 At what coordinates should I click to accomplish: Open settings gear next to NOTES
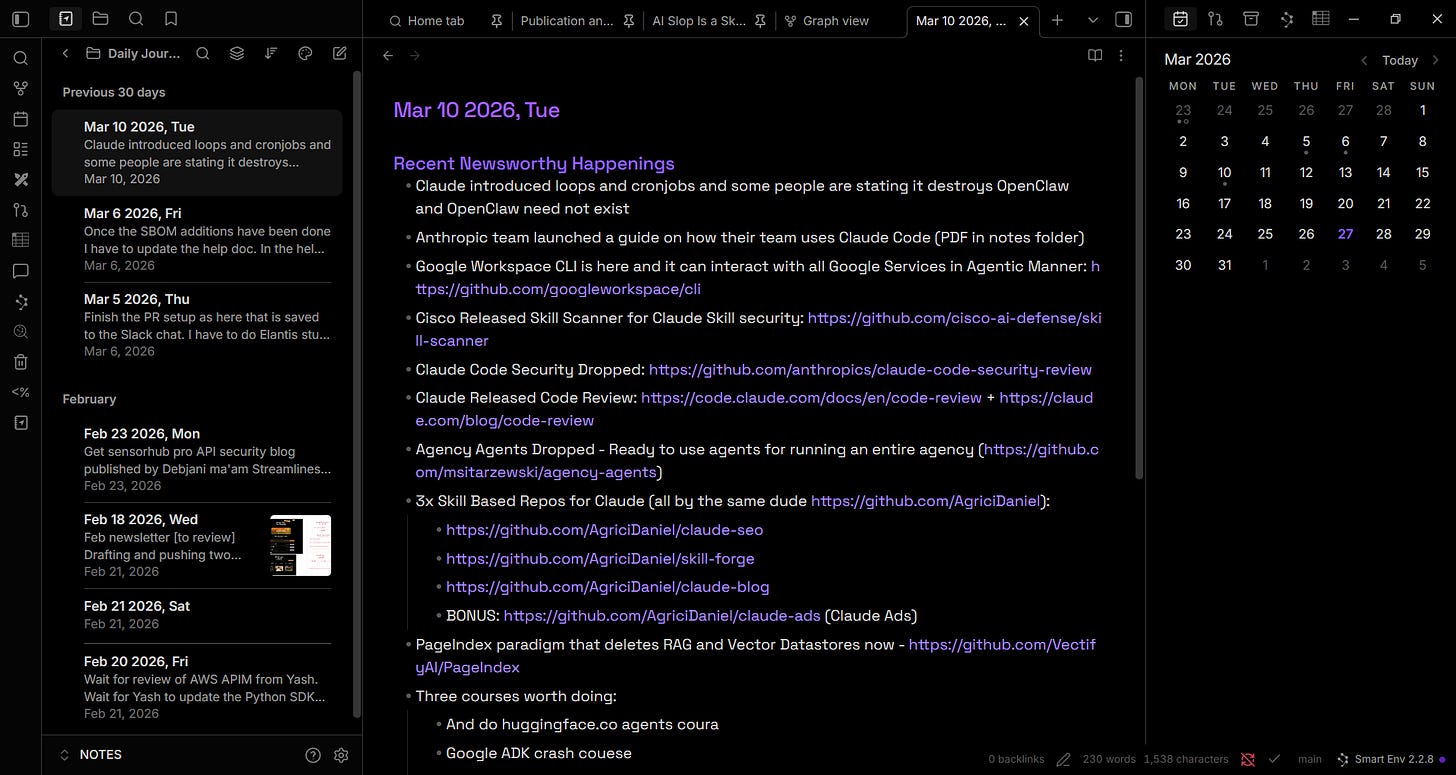(x=341, y=755)
